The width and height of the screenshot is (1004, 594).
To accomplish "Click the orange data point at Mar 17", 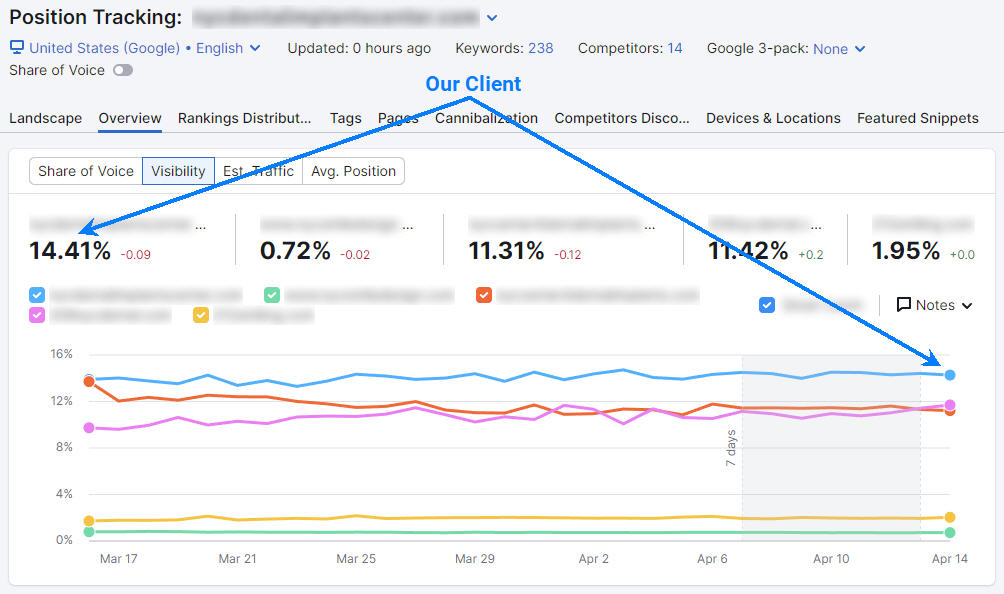I will pyautogui.click(x=89, y=382).
